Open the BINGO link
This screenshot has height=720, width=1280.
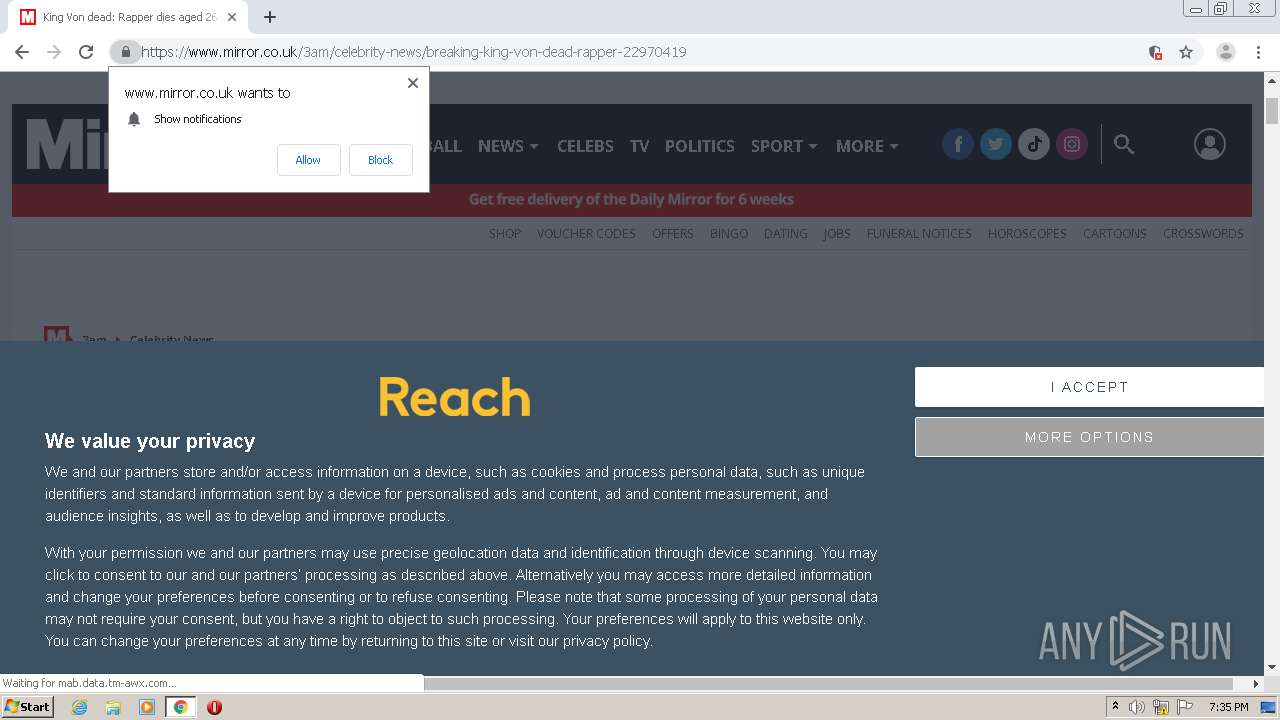point(729,234)
